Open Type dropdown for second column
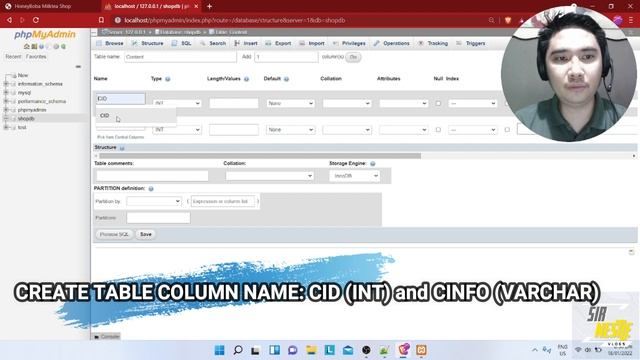This screenshot has height=360, width=640. 177,130
